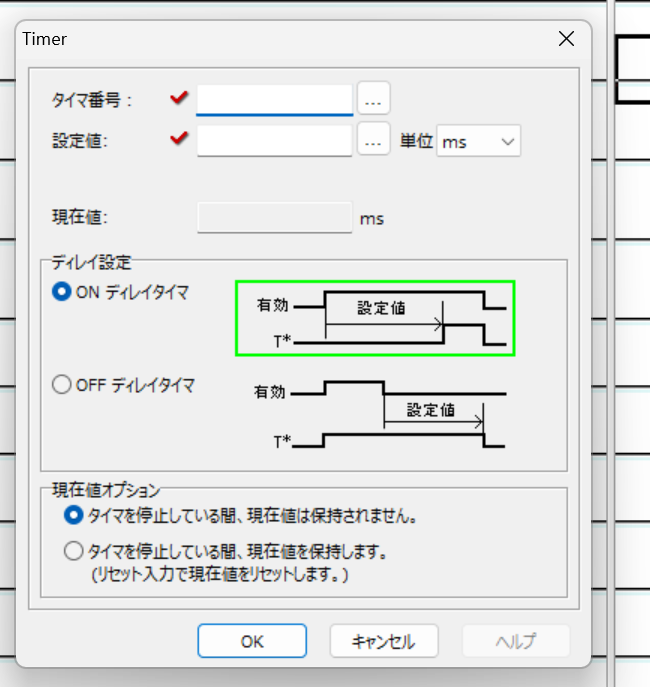Select the ON ディレイタイマ radio button

click(61, 291)
